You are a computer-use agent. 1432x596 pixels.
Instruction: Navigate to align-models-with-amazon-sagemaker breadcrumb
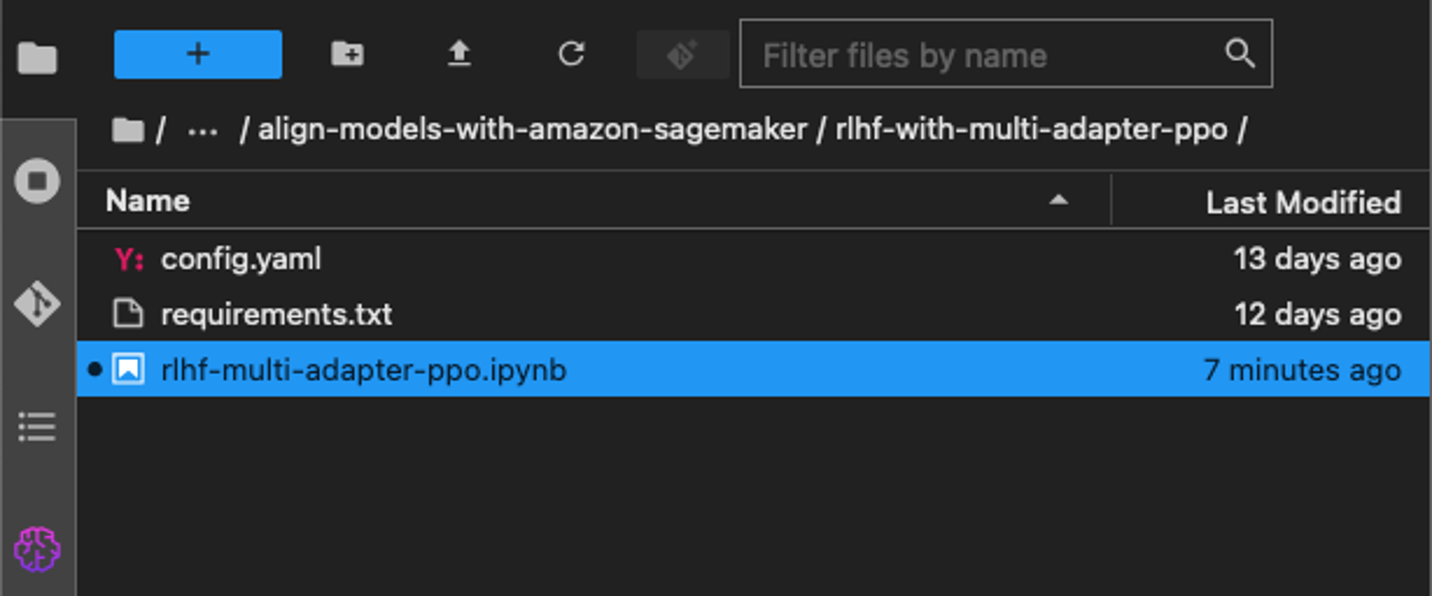coord(532,130)
